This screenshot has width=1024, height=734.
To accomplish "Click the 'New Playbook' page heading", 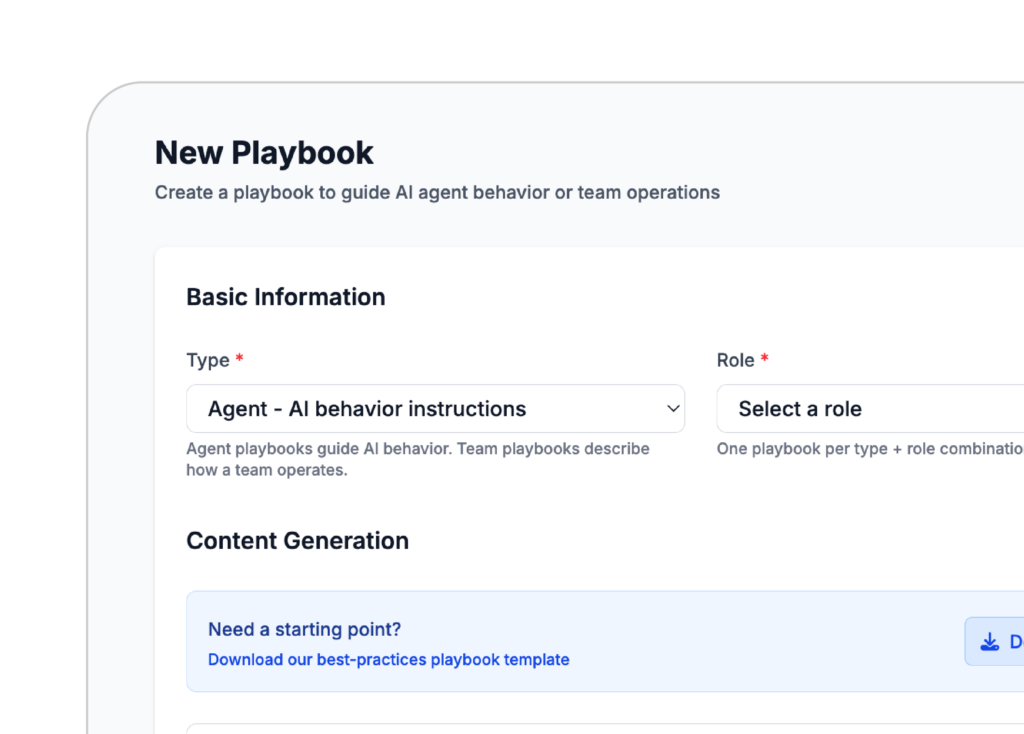I will pos(264,153).
